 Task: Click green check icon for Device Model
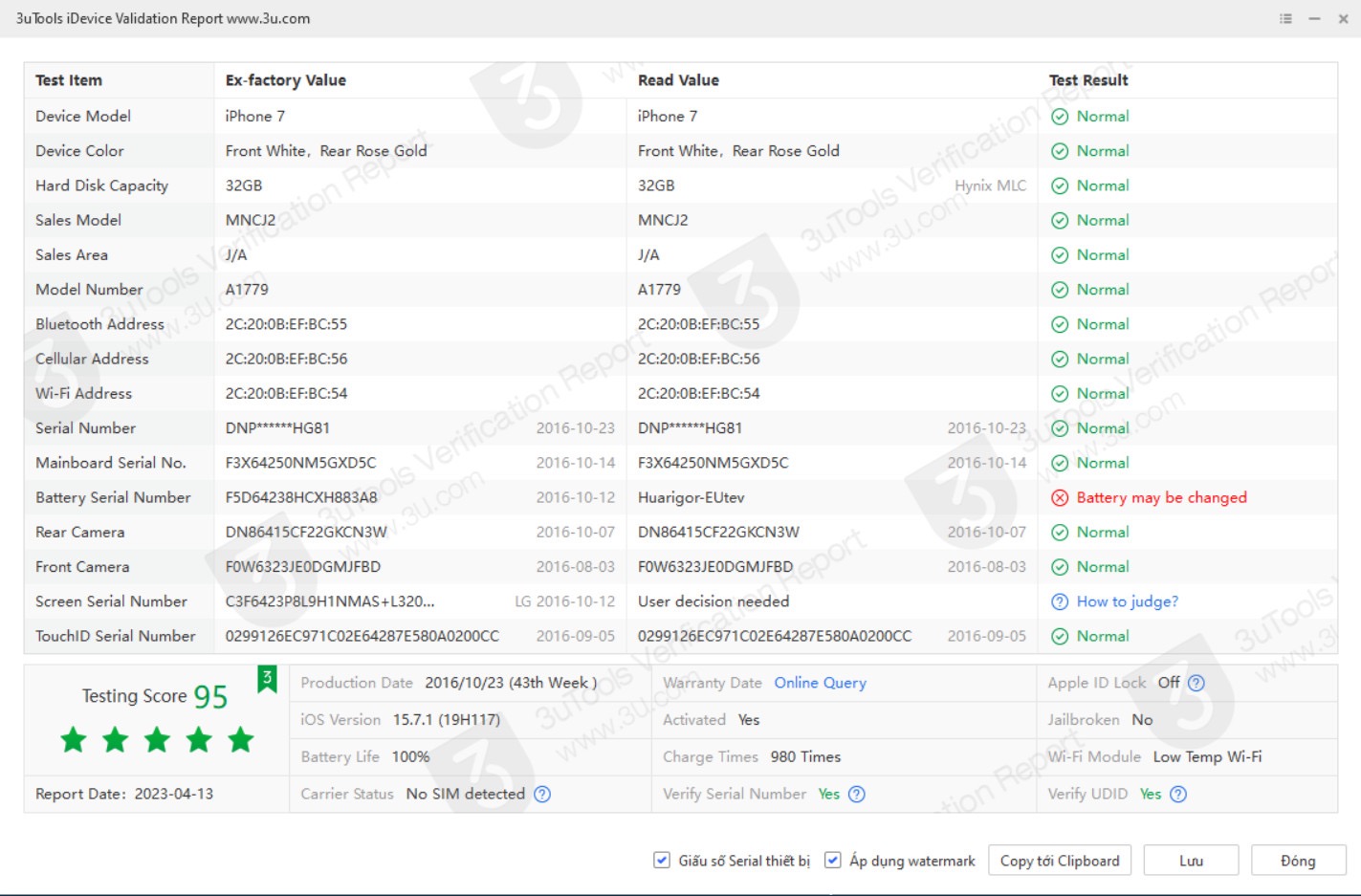[x=1060, y=117]
